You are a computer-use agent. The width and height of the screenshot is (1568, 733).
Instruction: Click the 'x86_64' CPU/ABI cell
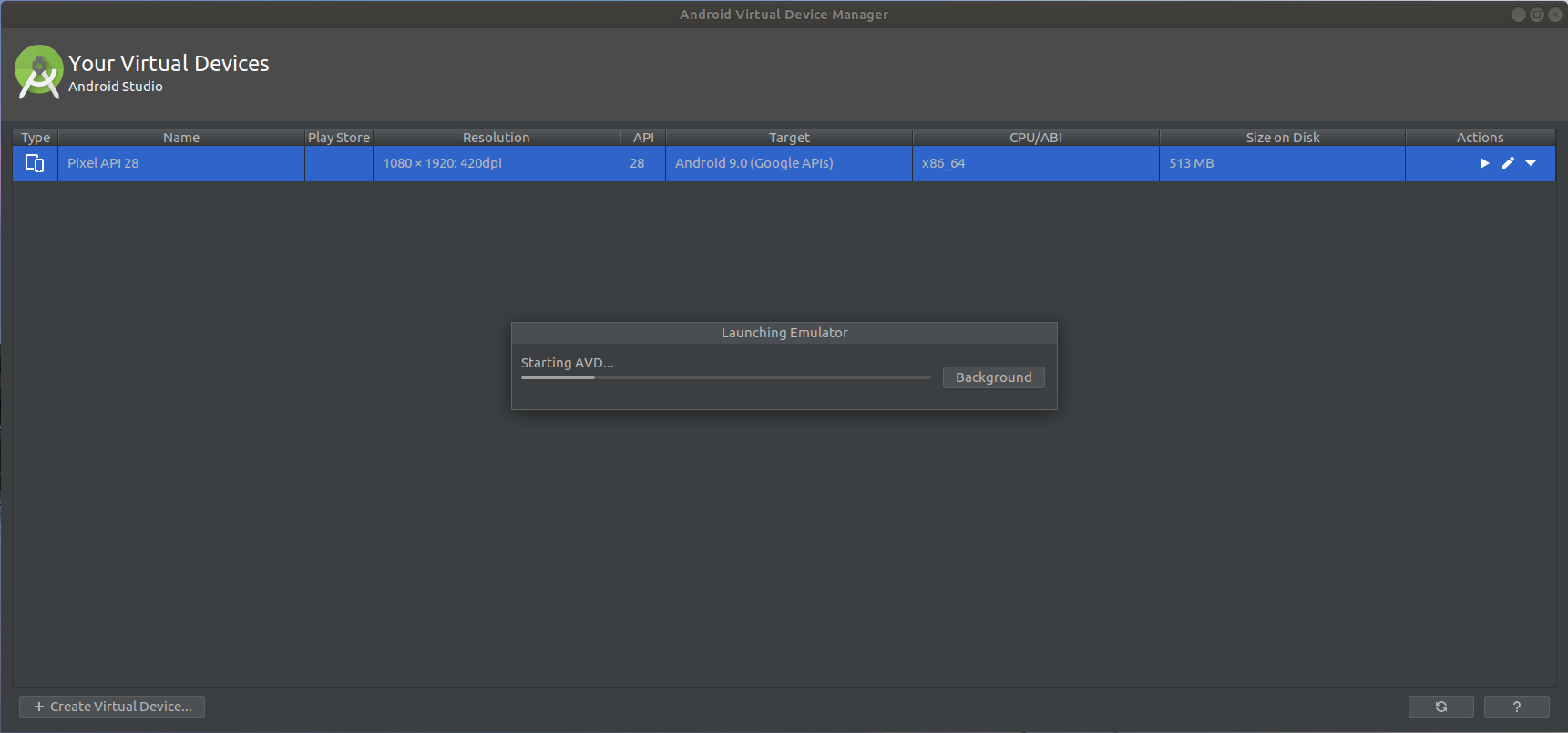(x=1036, y=163)
